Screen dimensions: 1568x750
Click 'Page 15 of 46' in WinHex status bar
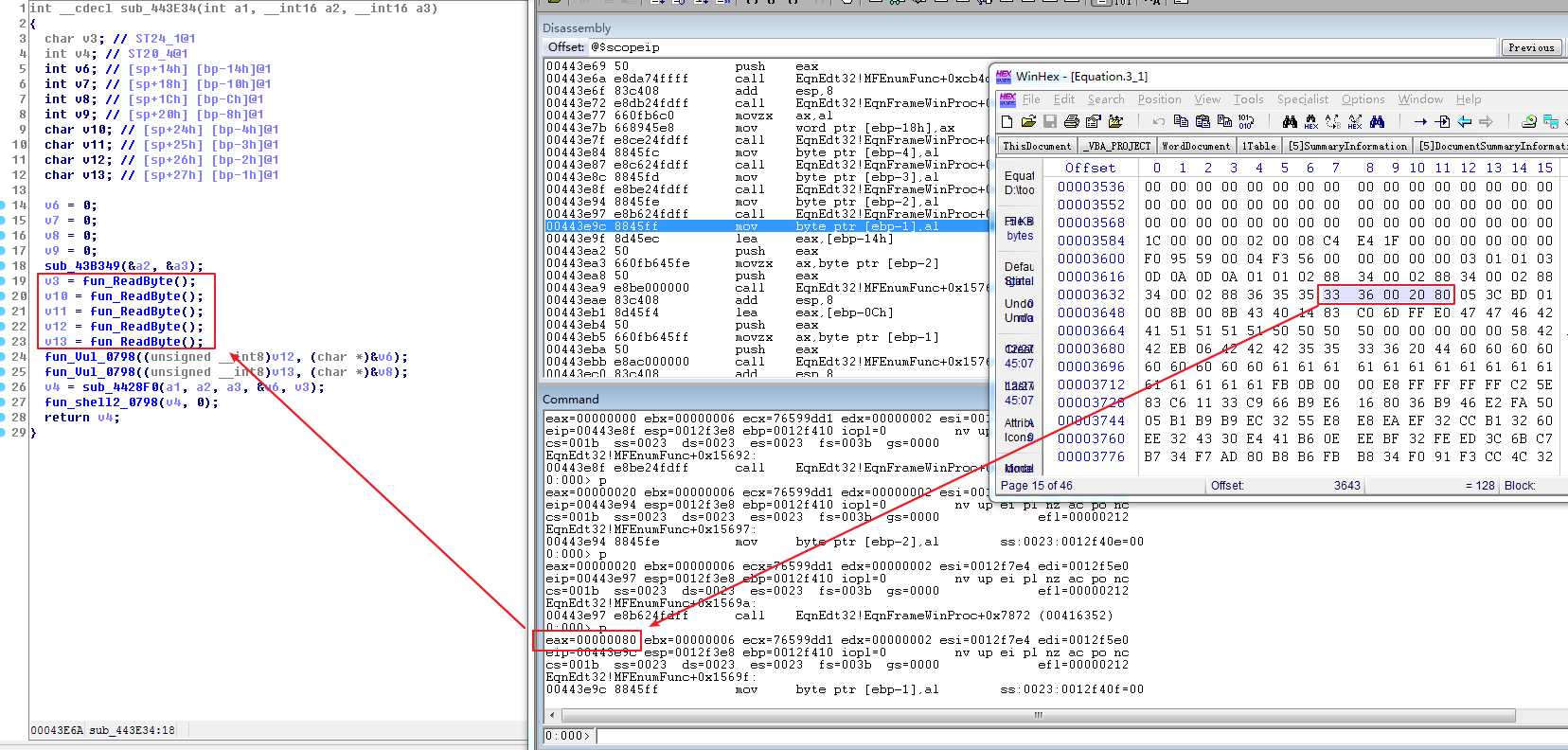pos(1037,486)
